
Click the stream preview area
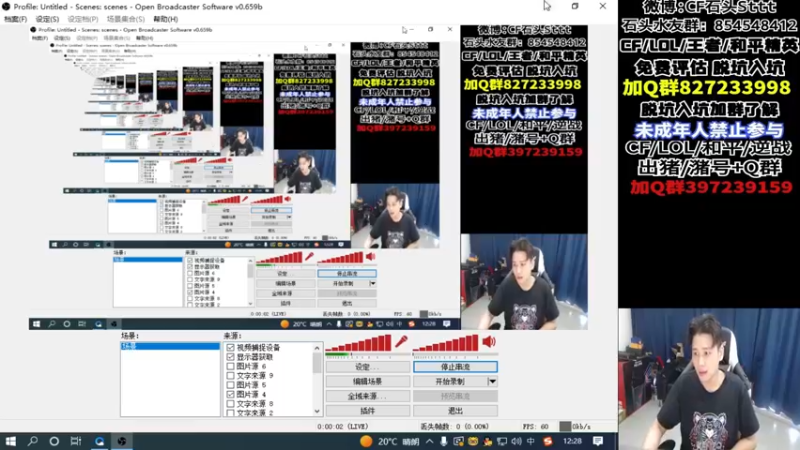pos(308,178)
